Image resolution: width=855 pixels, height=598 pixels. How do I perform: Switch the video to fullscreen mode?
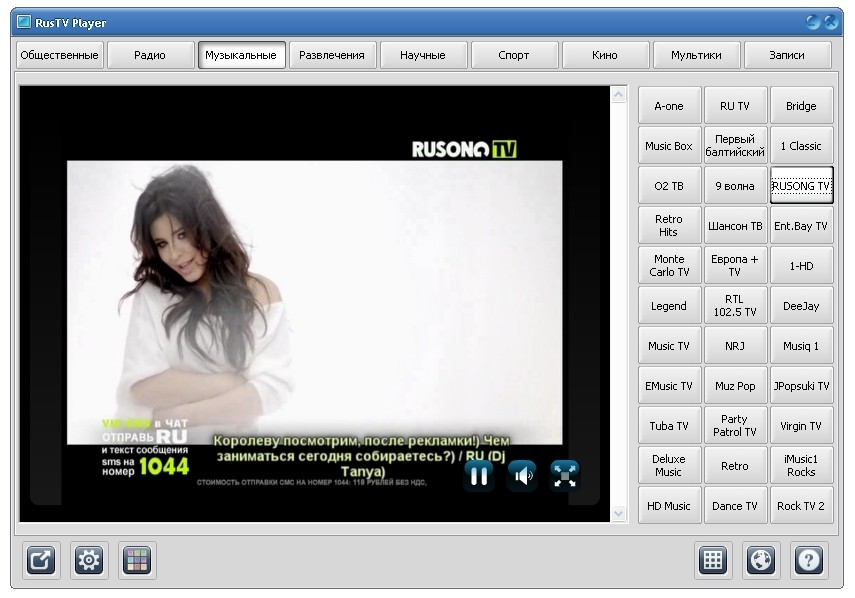point(565,475)
